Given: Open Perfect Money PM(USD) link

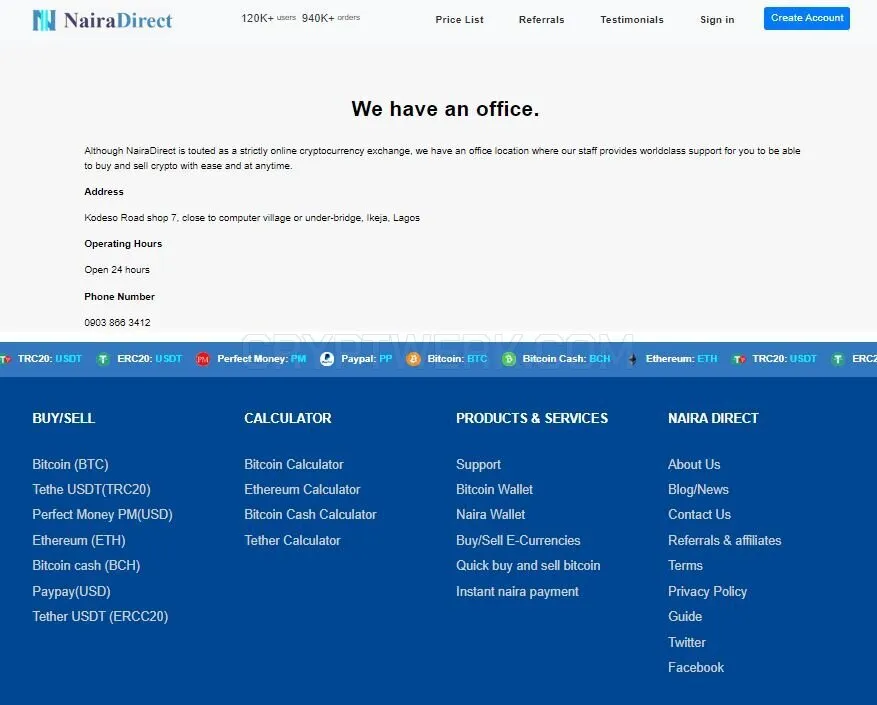Looking at the screenshot, I should point(102,515).
